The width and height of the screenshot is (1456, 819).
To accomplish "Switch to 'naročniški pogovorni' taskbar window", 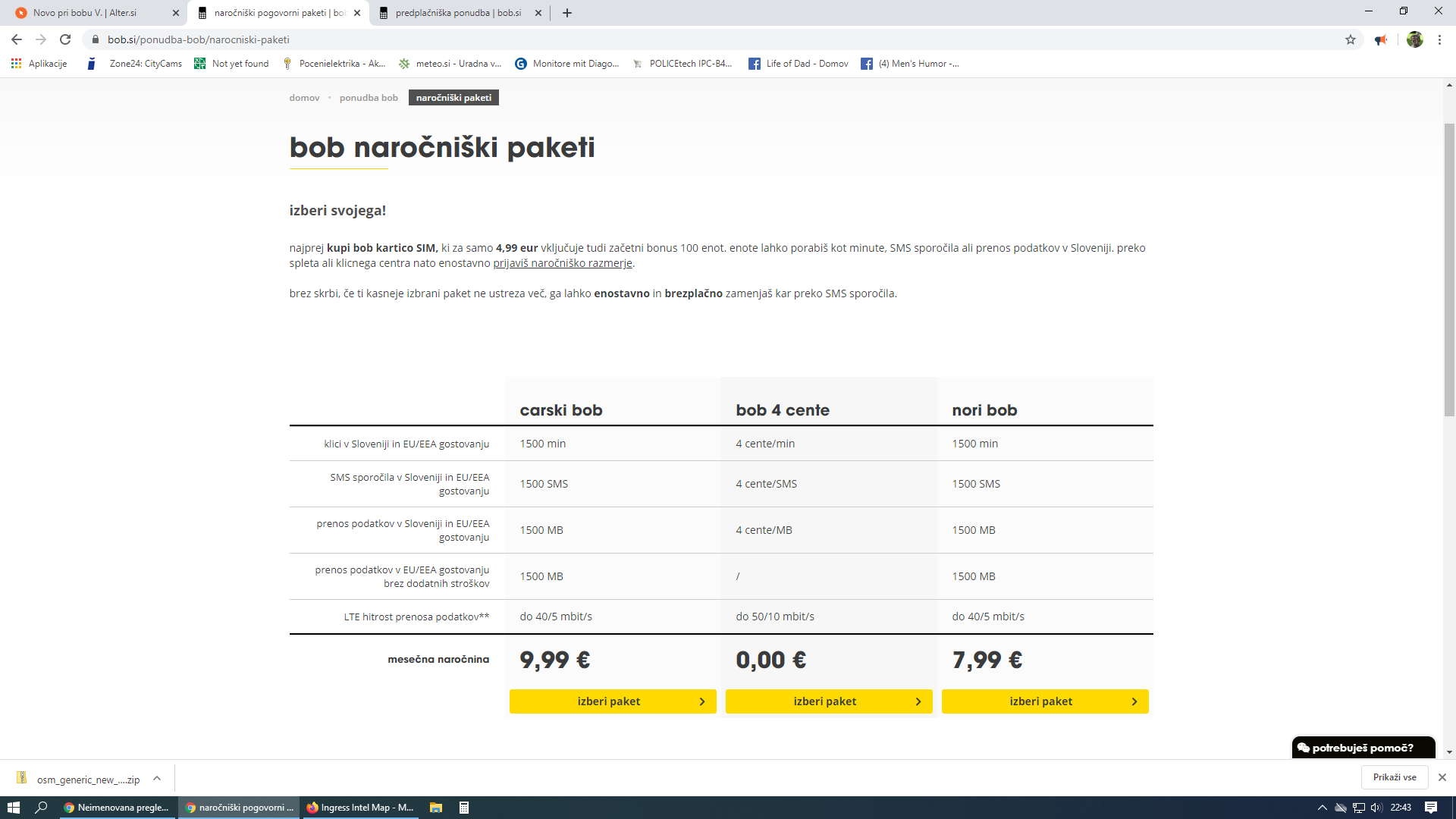I will pos(239,808).
